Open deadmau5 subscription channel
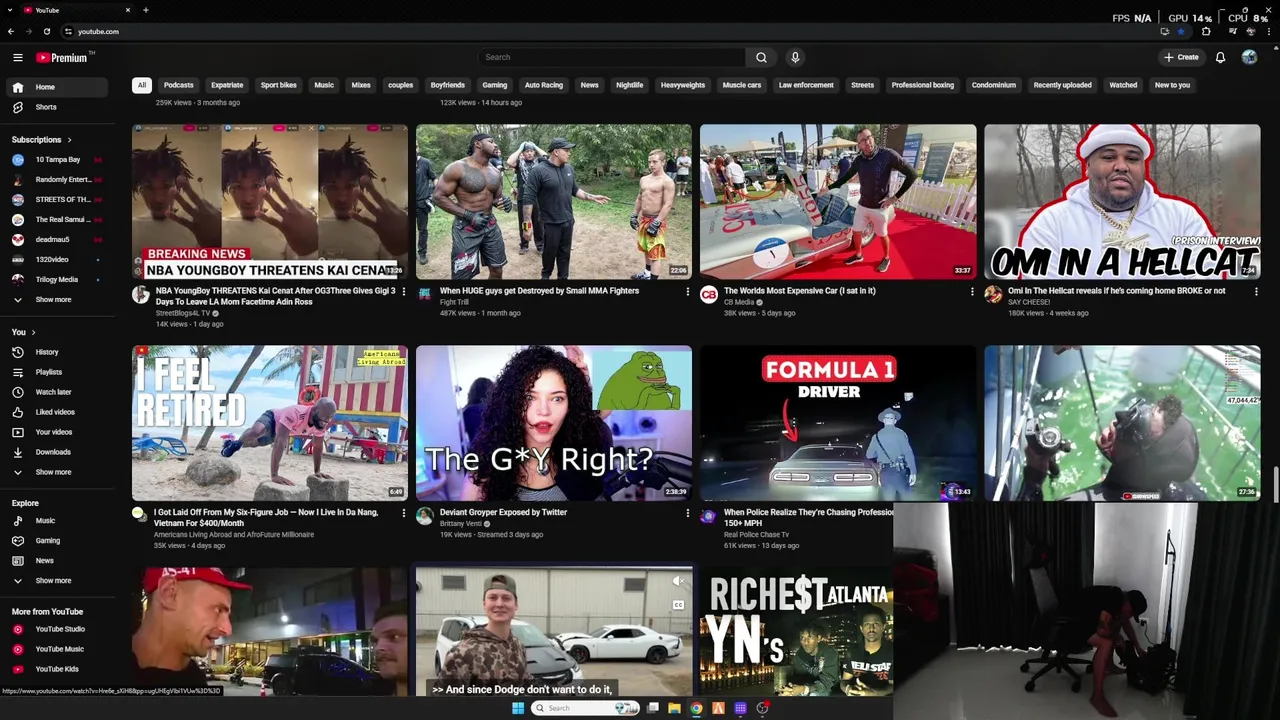 (59, 240)
